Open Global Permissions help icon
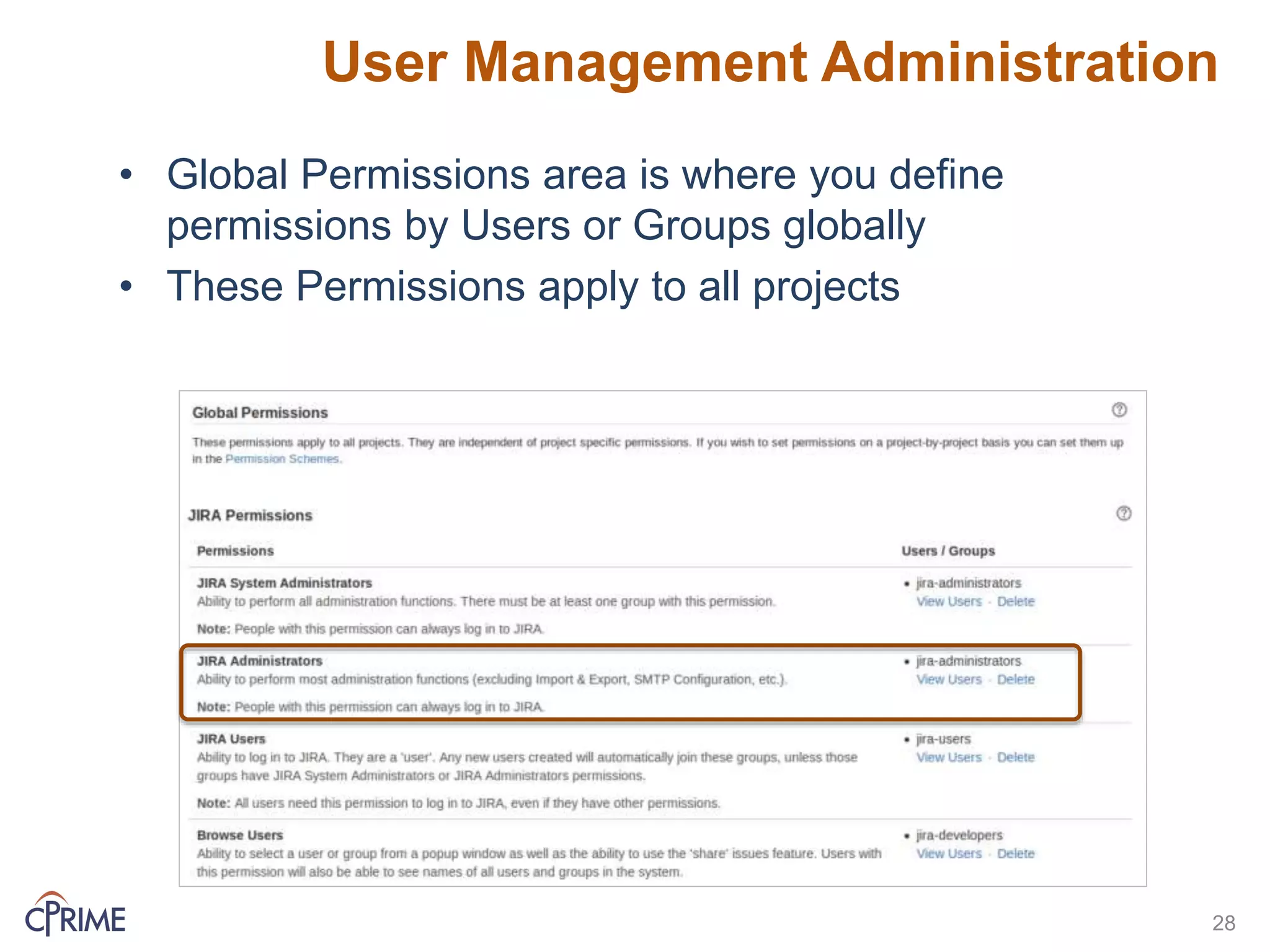The height and width of the screenshot is (952, 1270). 1119,410
